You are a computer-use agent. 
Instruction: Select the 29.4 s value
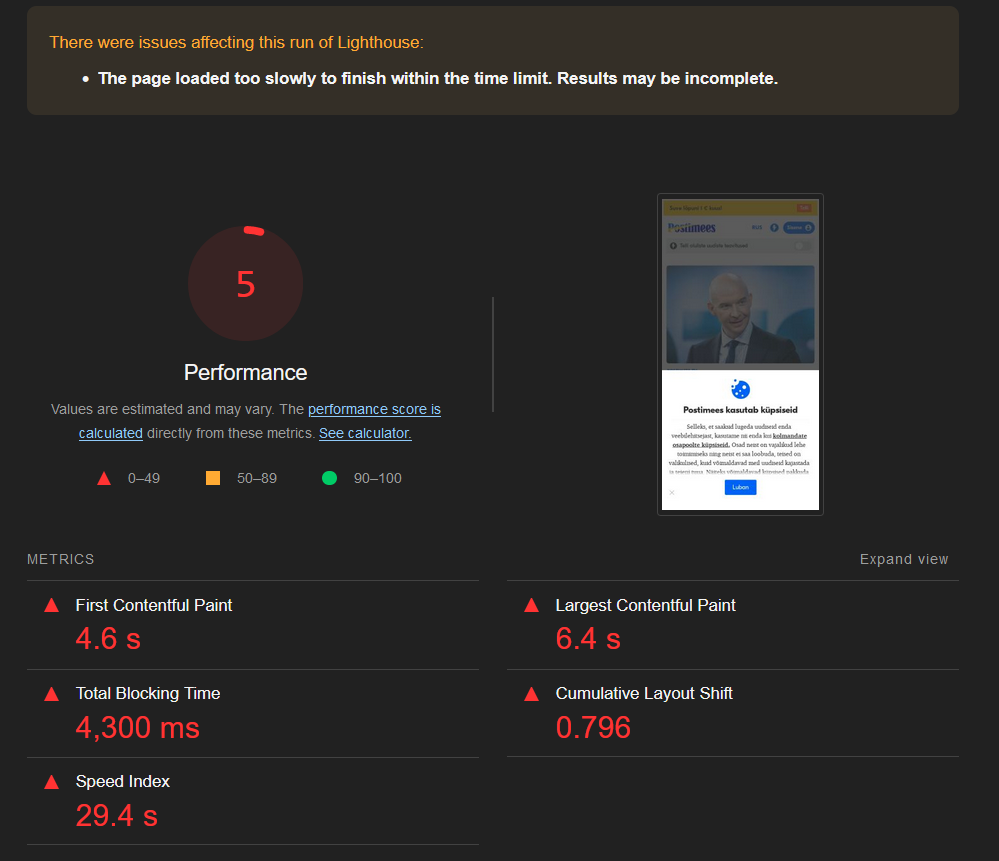click(x=117, y=815)
